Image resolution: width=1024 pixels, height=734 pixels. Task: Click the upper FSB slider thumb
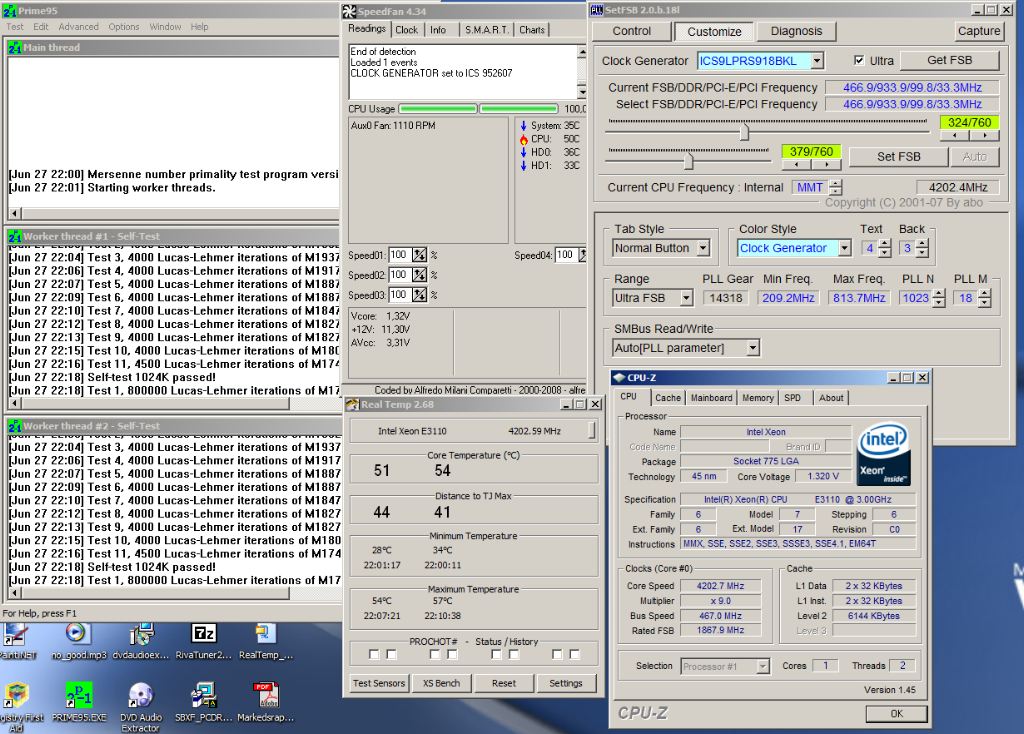[x=744, y=132]
